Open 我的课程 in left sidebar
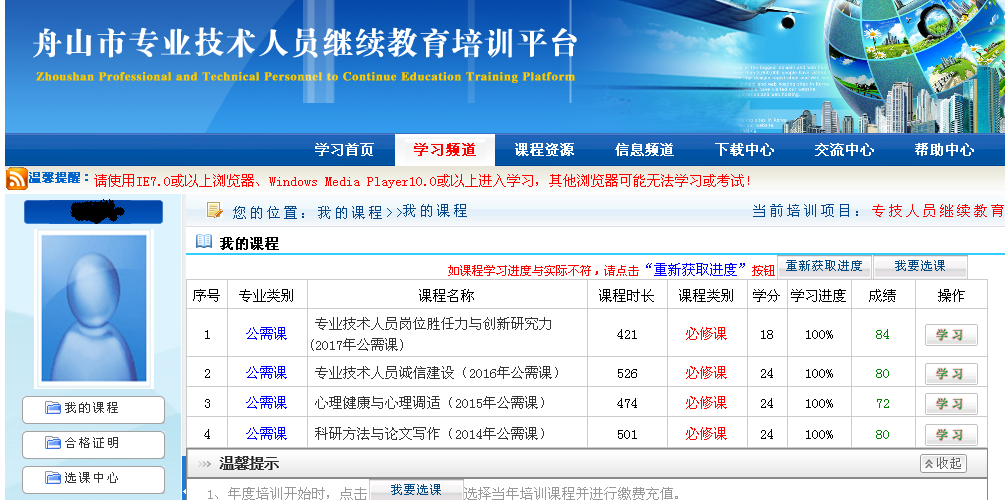Image resolution: width=1008 pixels, height=500 pixels. (x=93, y=409)
